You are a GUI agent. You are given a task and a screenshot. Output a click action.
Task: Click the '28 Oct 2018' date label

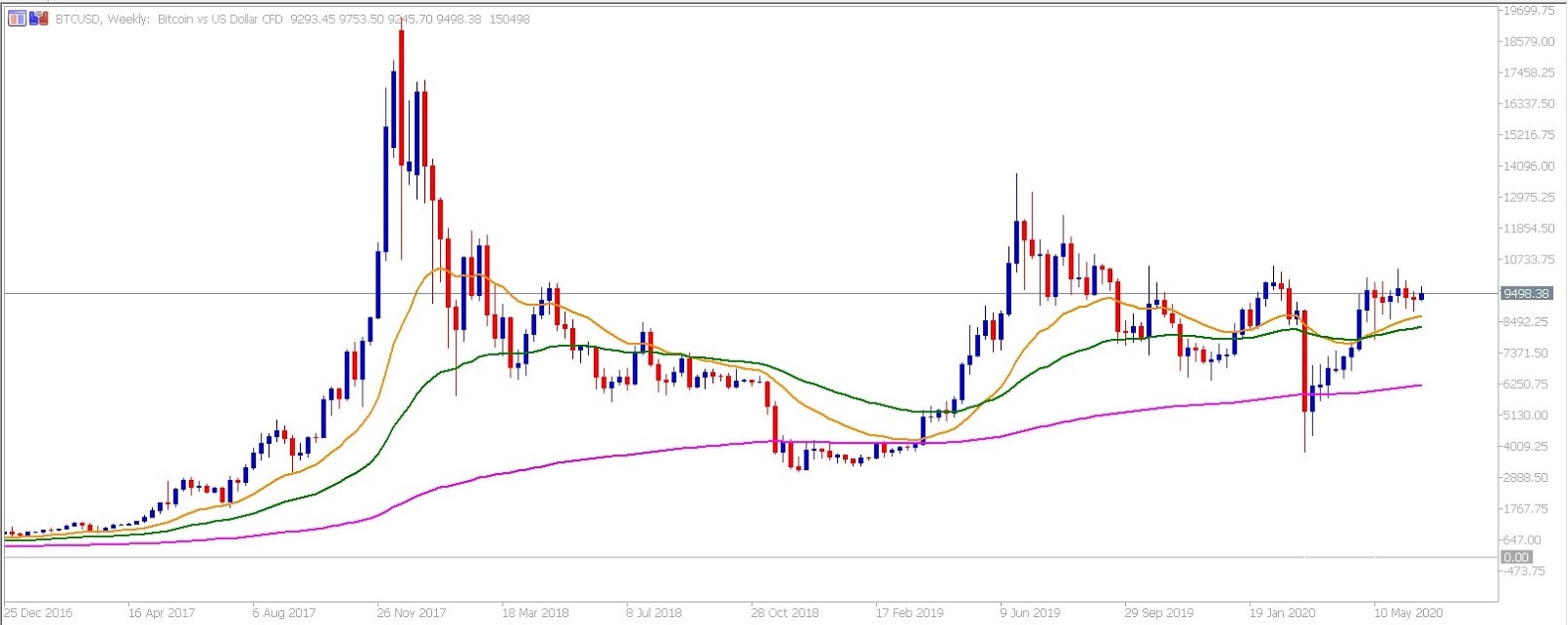tap(785, 613)
